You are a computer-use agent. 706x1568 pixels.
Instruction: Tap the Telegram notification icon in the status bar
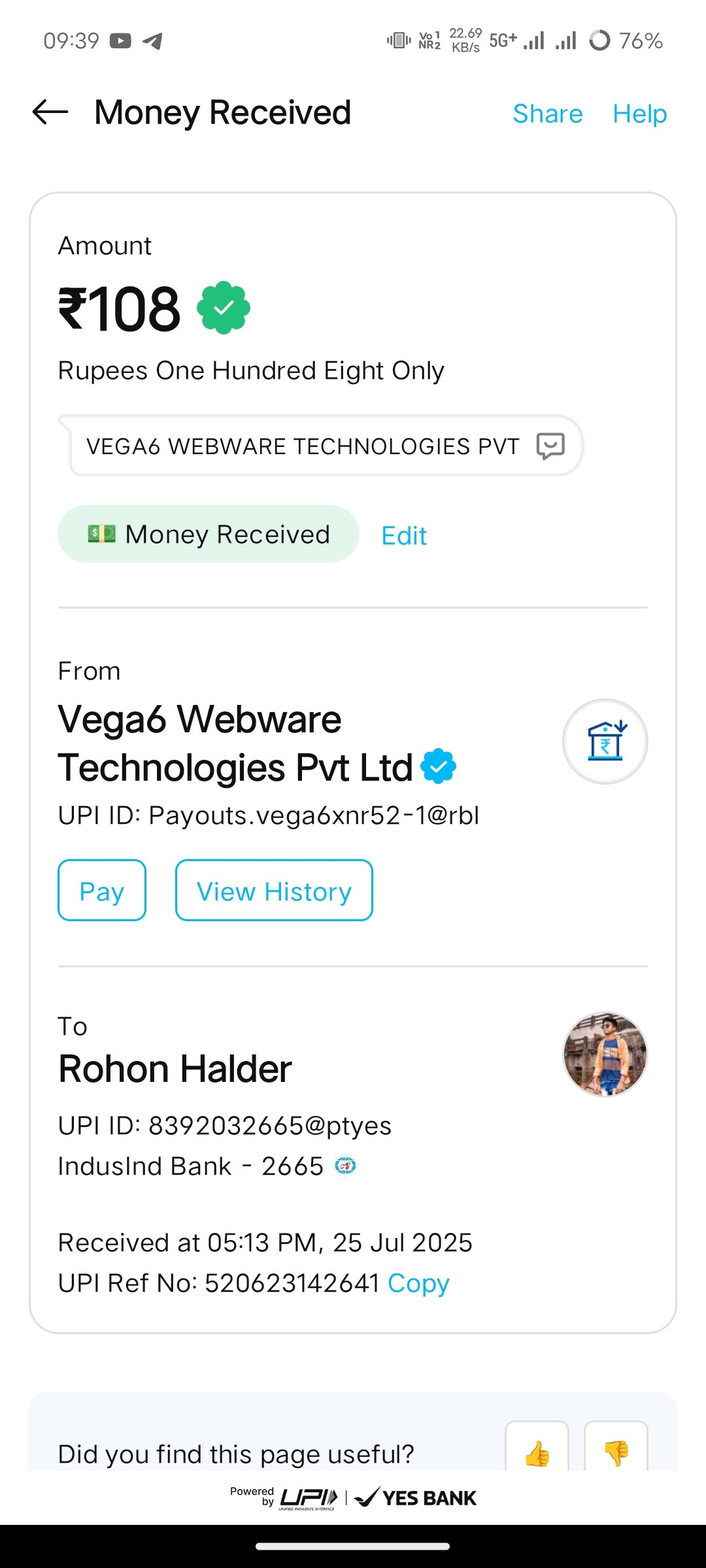point(152,41)
